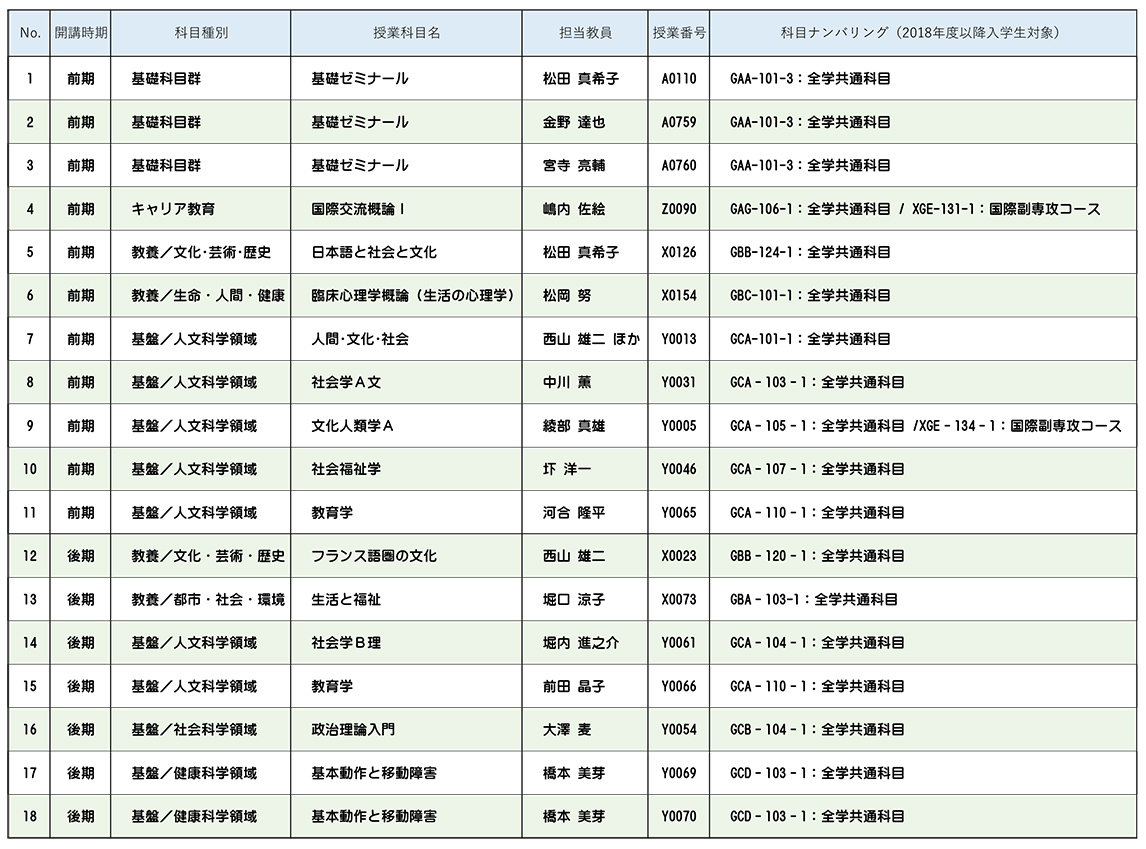
Task: Select the 授業科目名 column header
Action: point(406,33)
